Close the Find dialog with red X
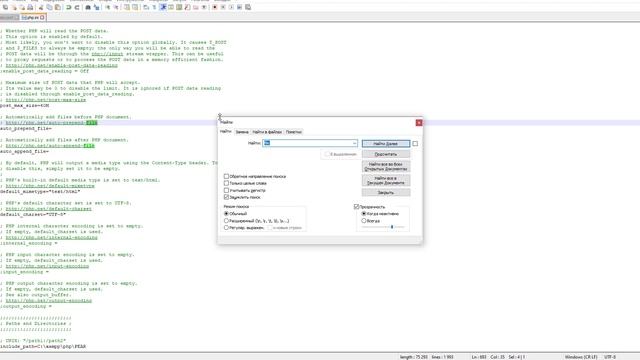Screen dimensions: 640x360 419,122
